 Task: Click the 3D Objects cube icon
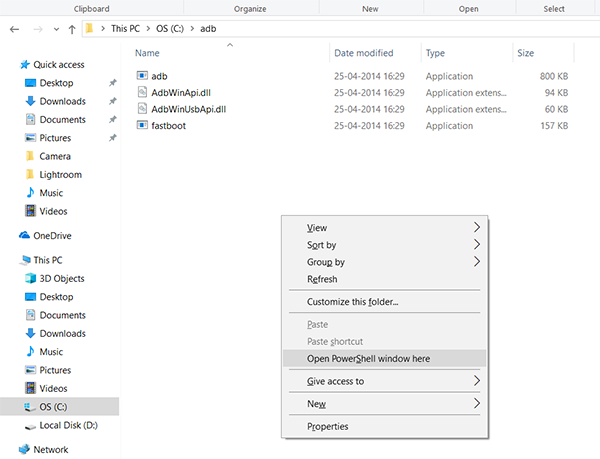pyautogui.click(x=30, y=278)
